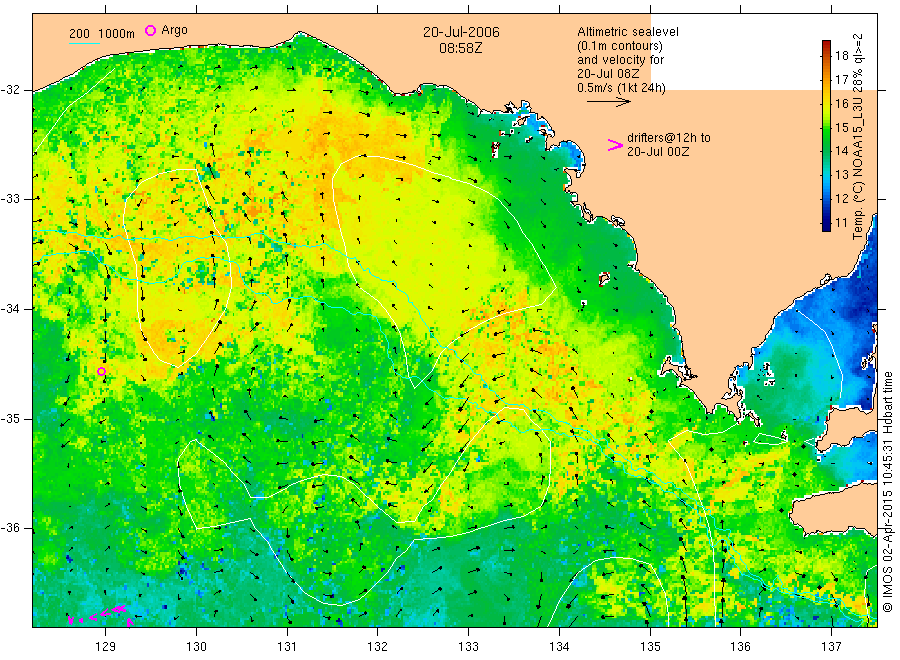Click the magenta drifter track at bottom left

point(100,615)
